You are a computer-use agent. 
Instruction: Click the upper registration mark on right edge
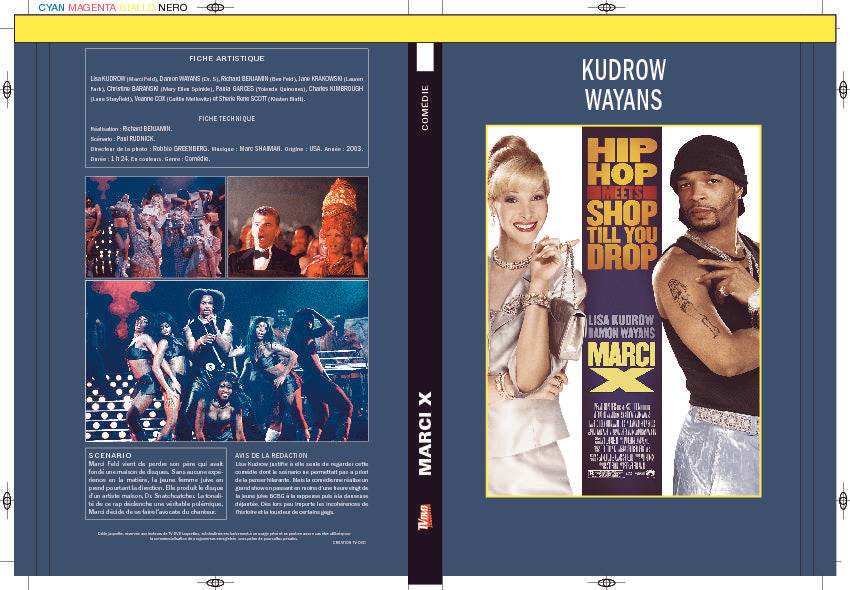(x=843, y=89)
